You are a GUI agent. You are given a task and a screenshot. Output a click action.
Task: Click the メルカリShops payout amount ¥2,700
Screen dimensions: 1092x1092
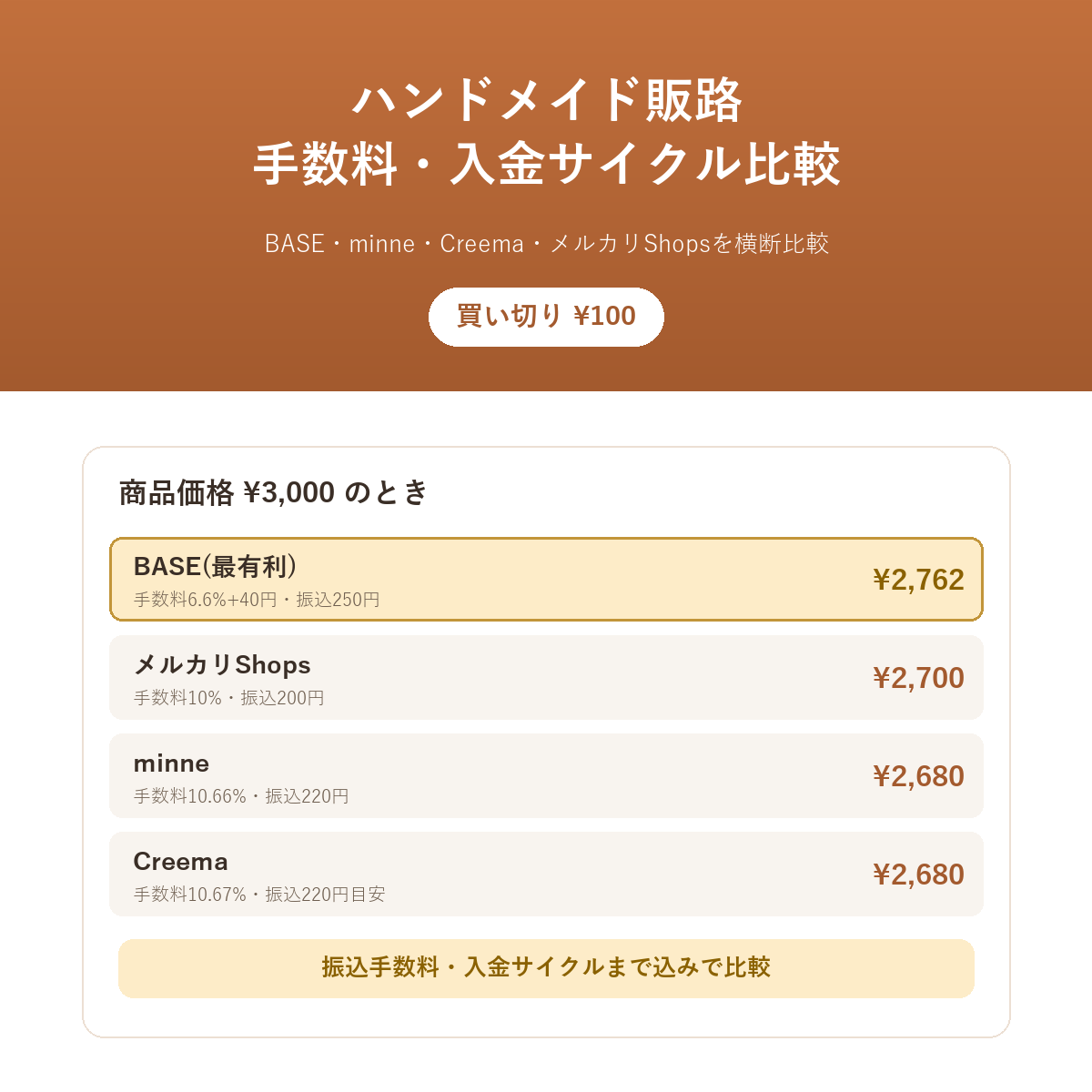point(918,678)
